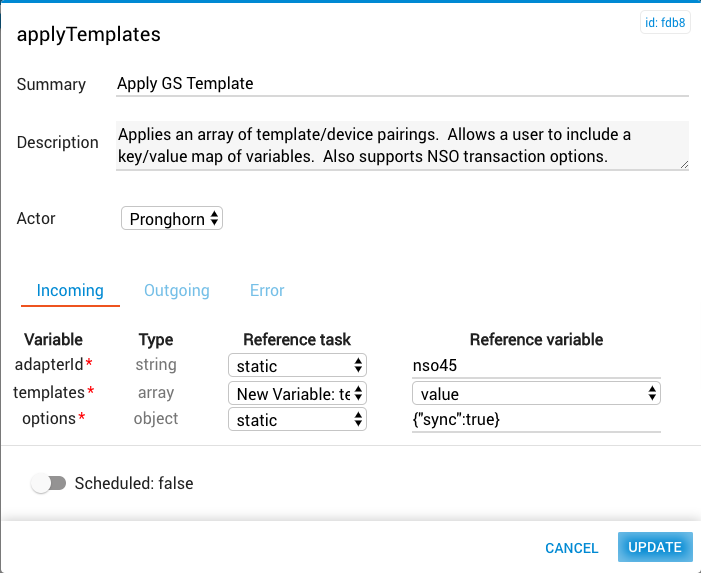Screen dimensions: 701x573
Task: Click the Scheduled: false label
Action: click(x=134, y=484)
